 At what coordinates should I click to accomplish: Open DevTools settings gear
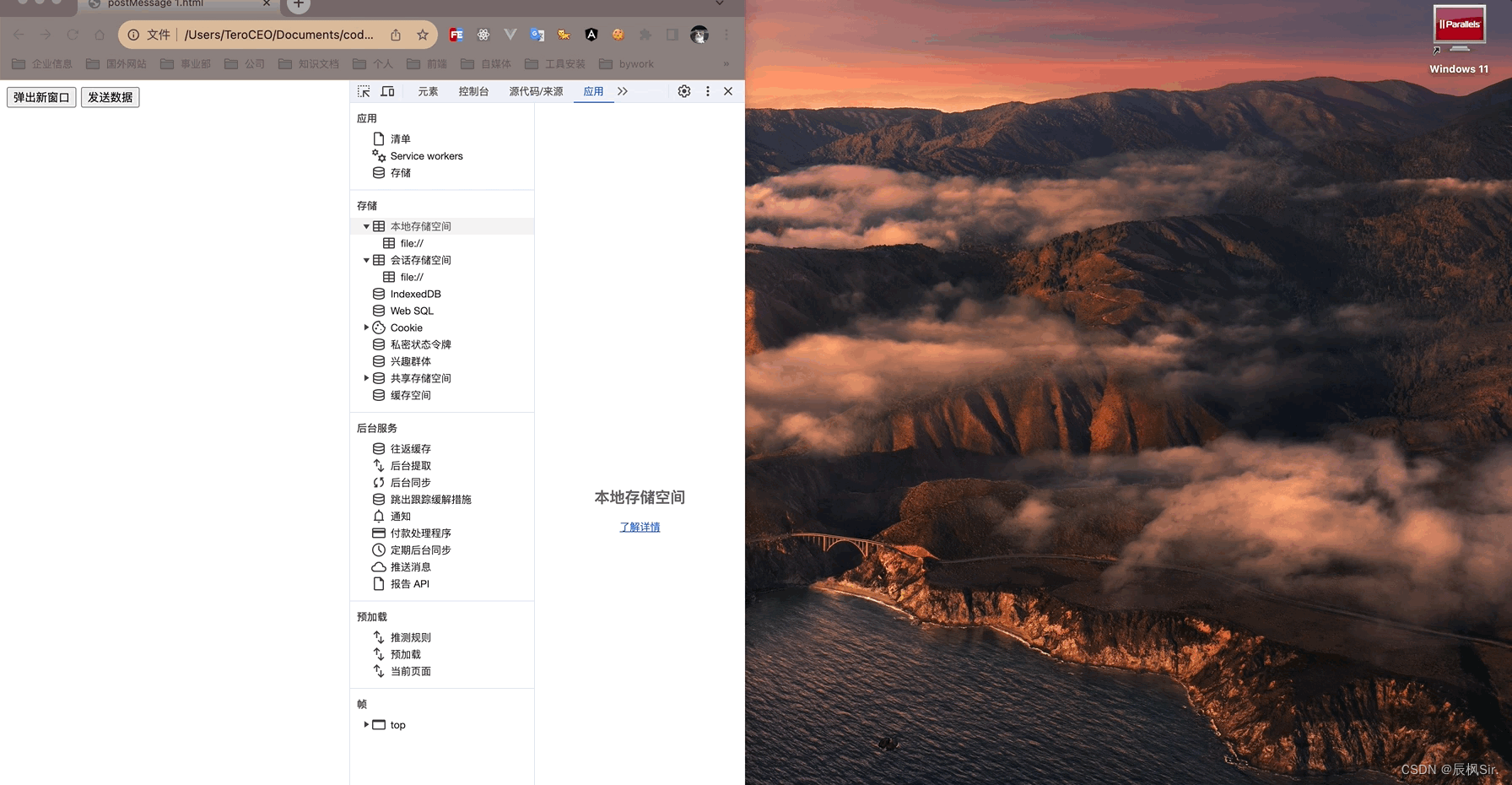click(684, 91)
